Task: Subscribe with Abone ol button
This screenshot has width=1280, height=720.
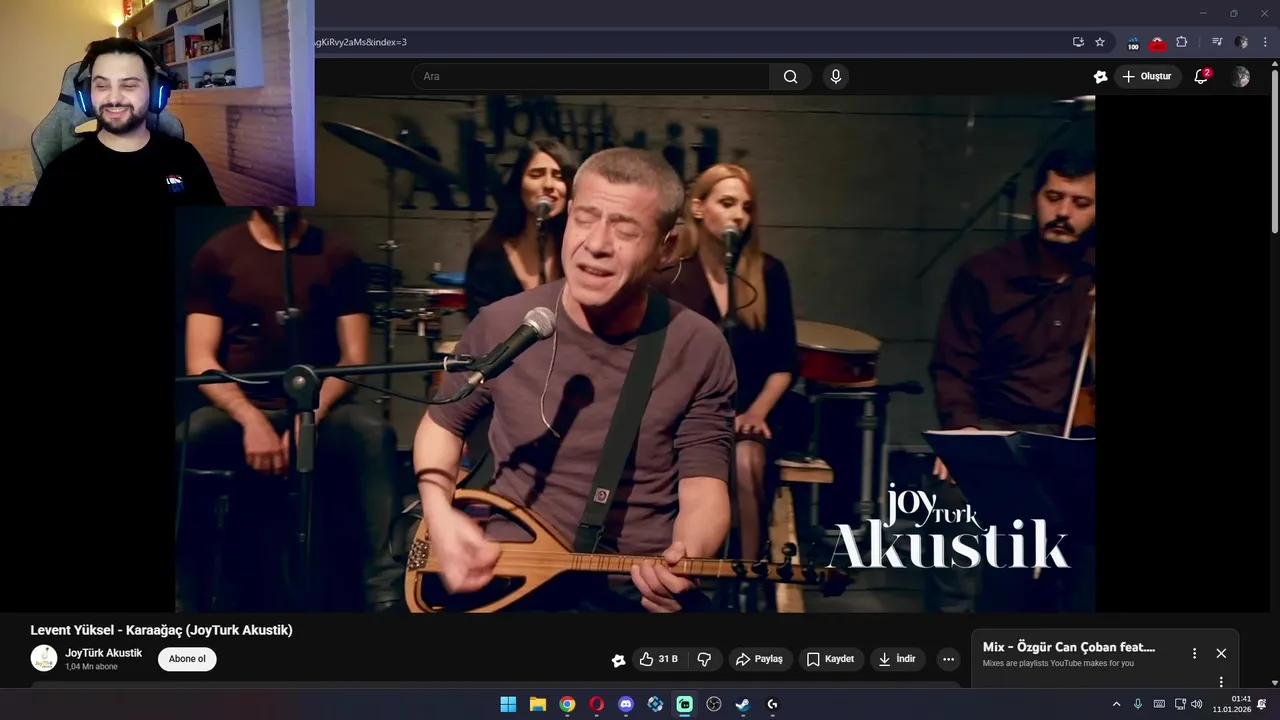Action: [x=187, y=659]
